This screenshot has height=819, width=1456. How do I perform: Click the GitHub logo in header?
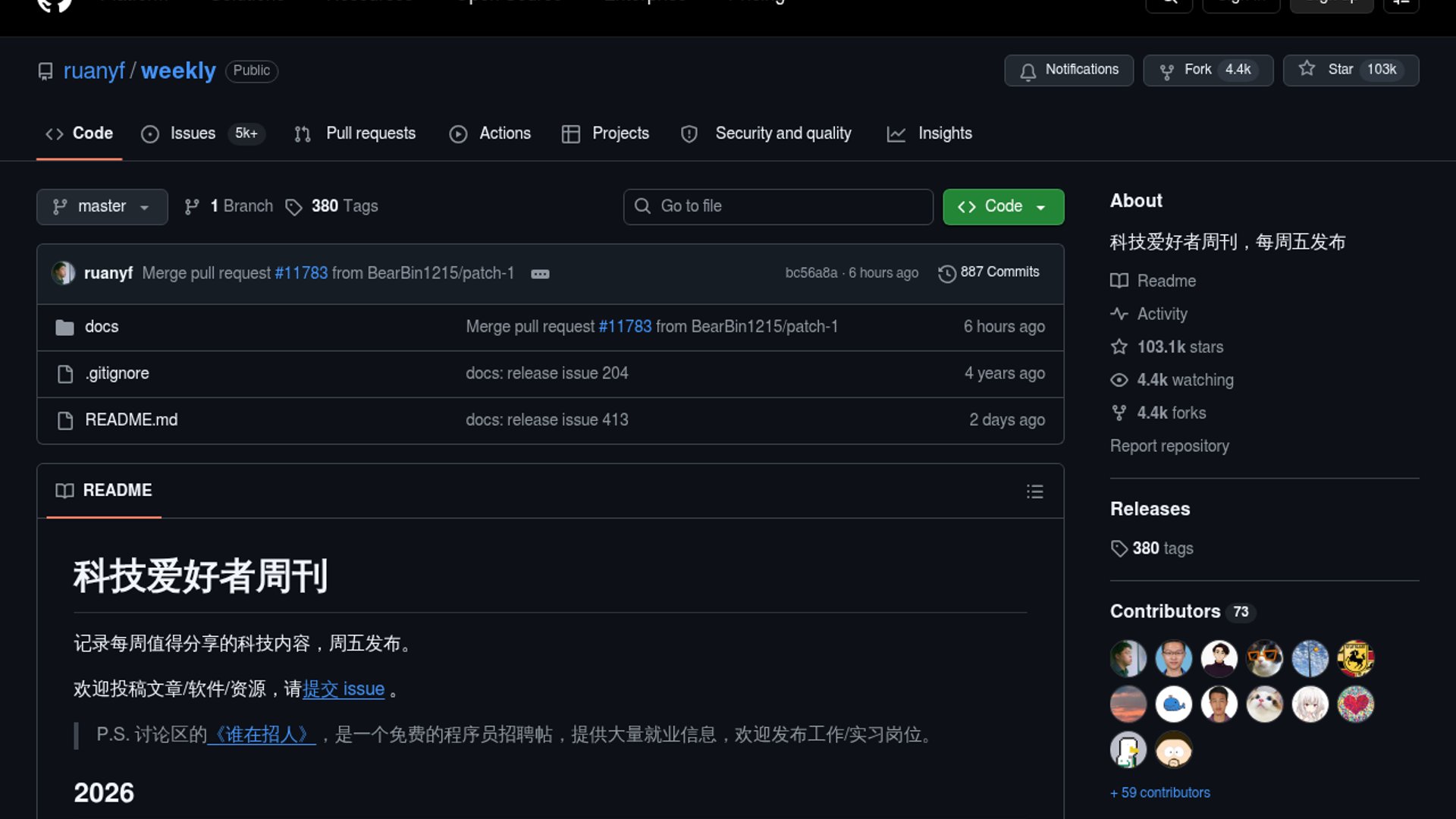pos(55,4)
